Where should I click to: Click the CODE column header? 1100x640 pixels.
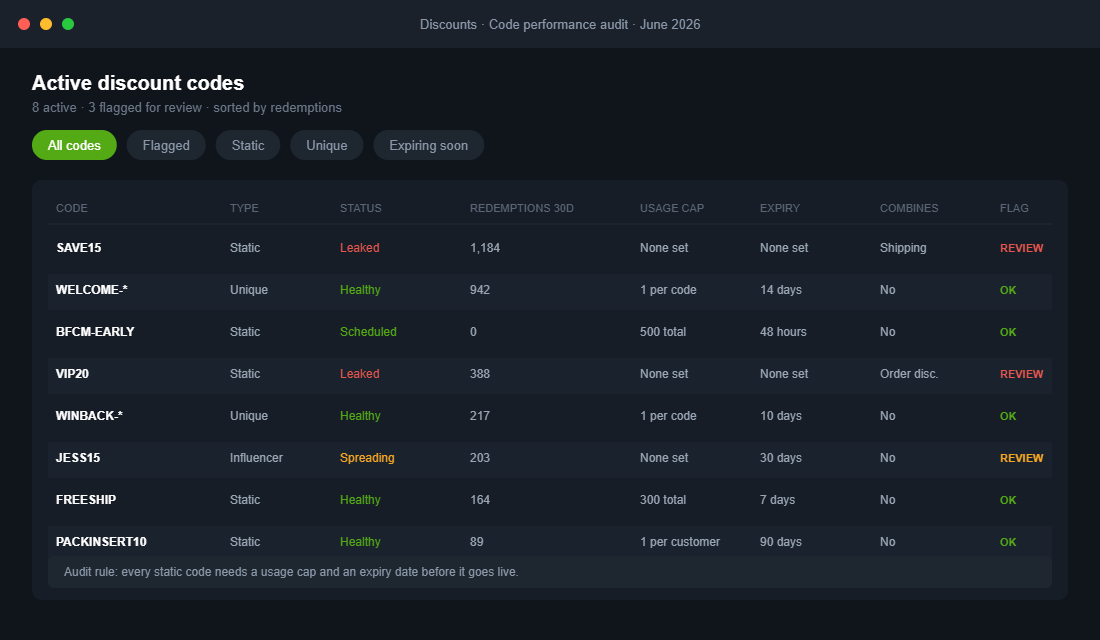[72, 208]
